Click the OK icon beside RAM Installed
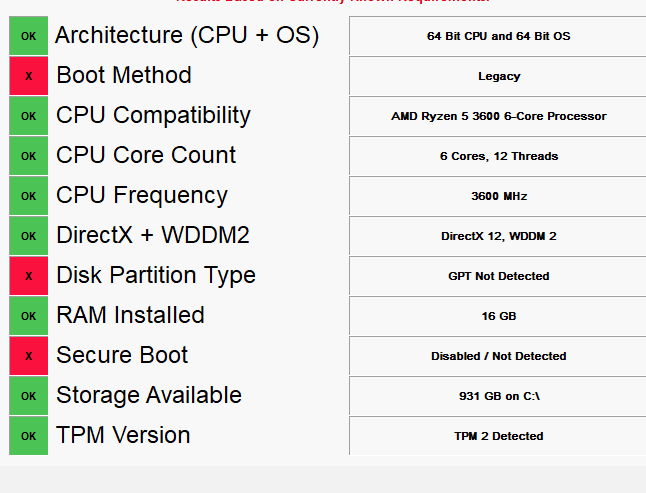The width and height of the screenshot is (646, 493). coord(28,315)
